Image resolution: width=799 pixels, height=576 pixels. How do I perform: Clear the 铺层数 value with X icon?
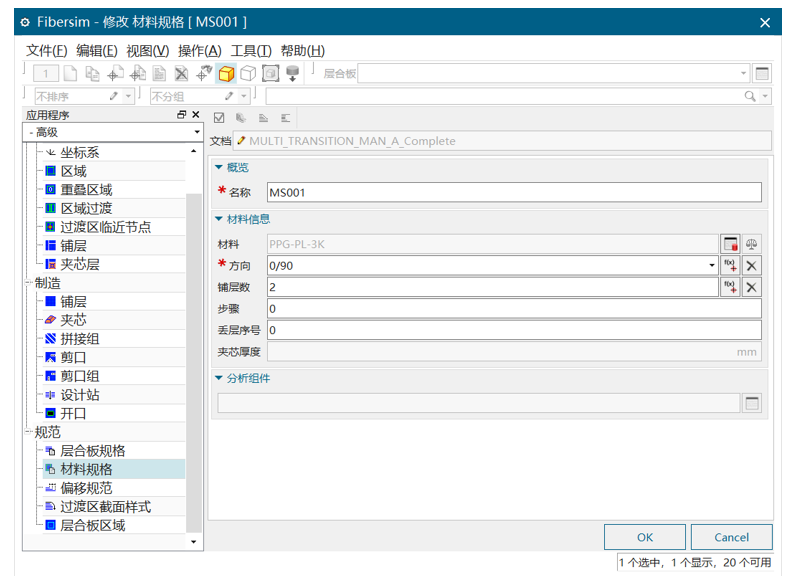click(752, 287)
